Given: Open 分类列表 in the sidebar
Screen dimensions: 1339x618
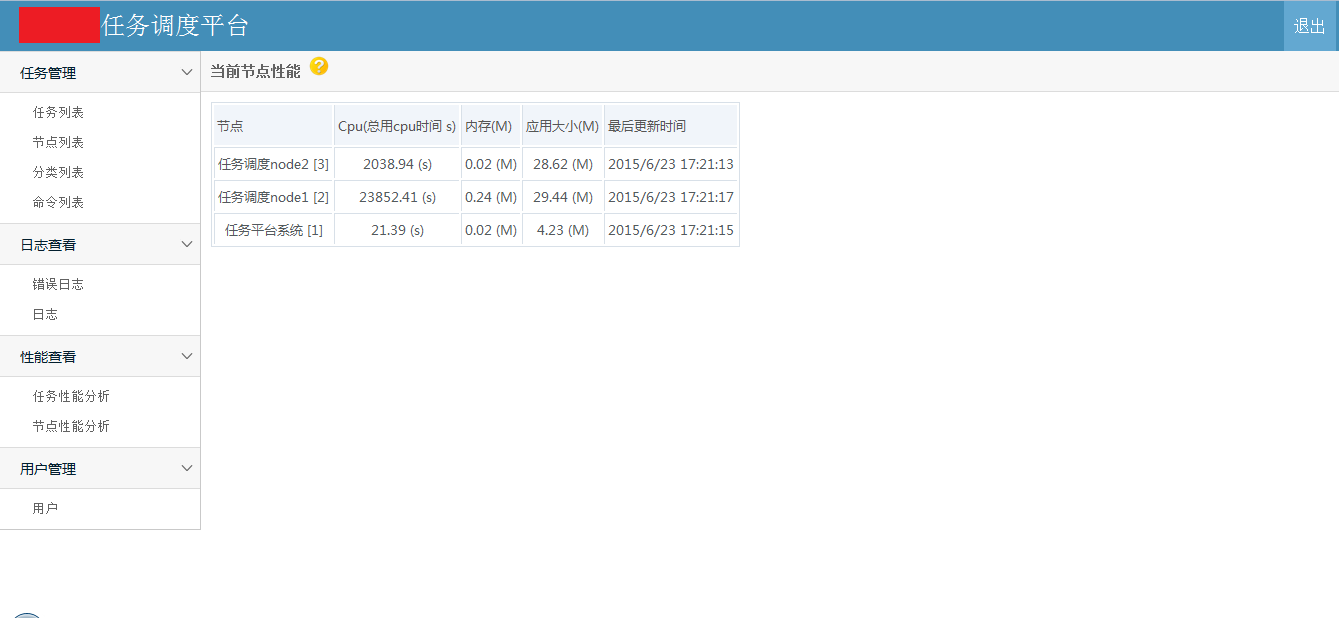Looking at the screenshot, I should click(58, 172).
